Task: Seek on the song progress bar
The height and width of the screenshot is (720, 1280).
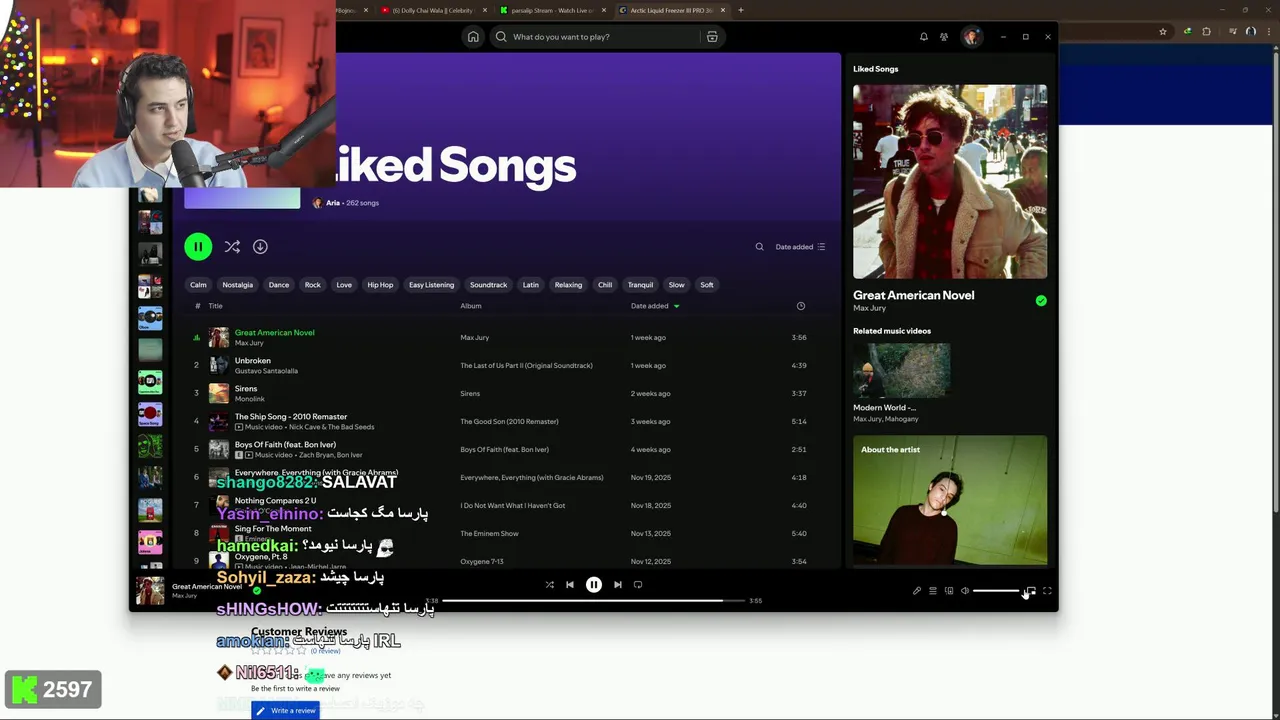Action: (594, 601)
